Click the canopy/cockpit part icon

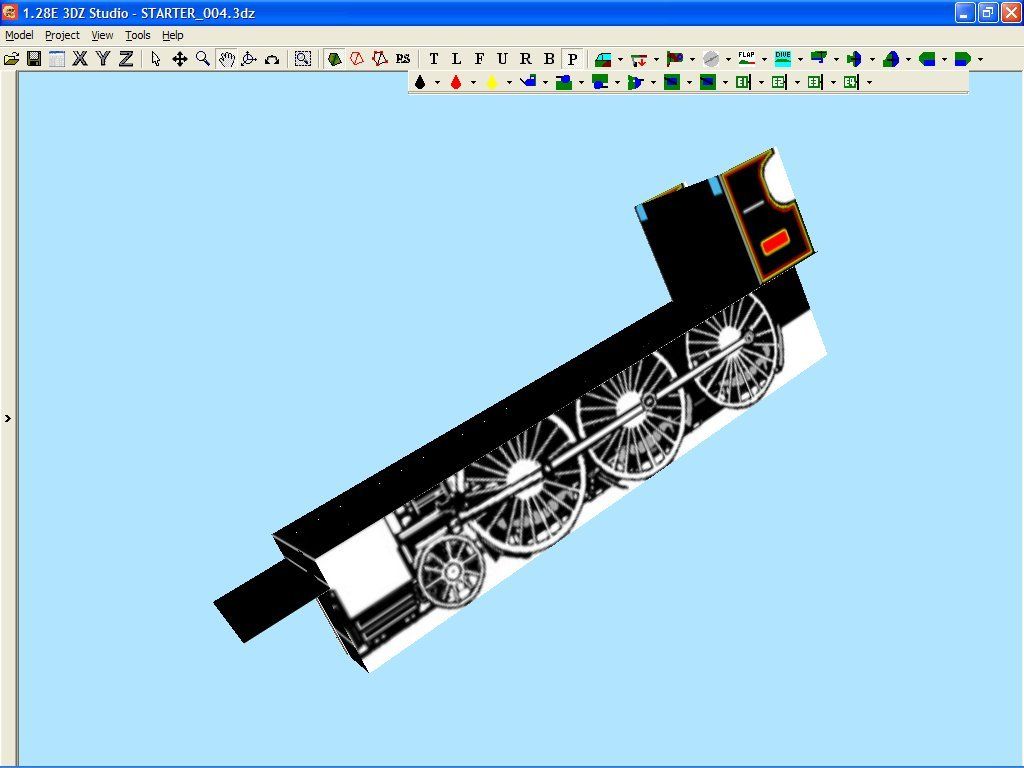[603, 59]
